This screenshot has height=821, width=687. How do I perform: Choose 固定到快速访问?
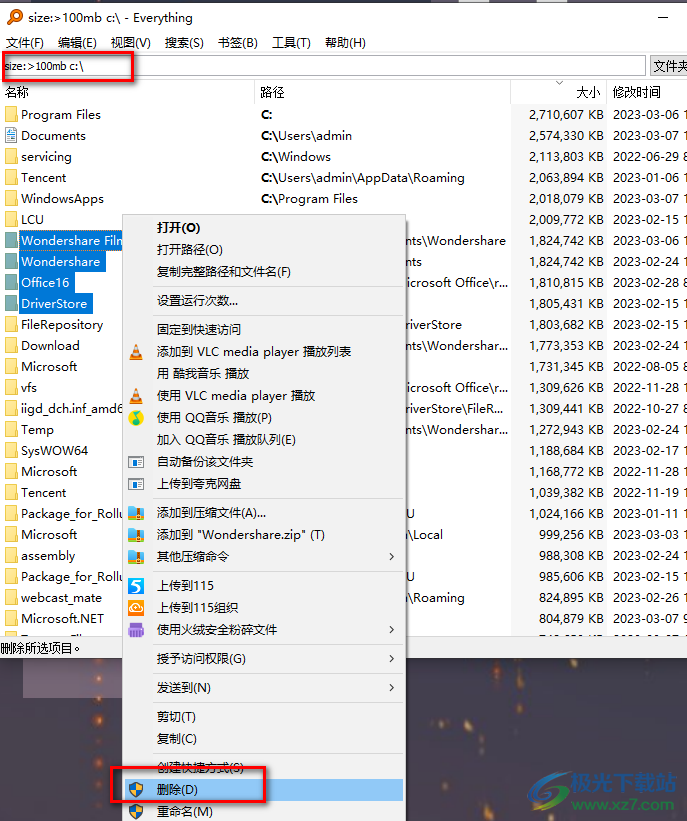pyautogui.click(x=264, y=329)
